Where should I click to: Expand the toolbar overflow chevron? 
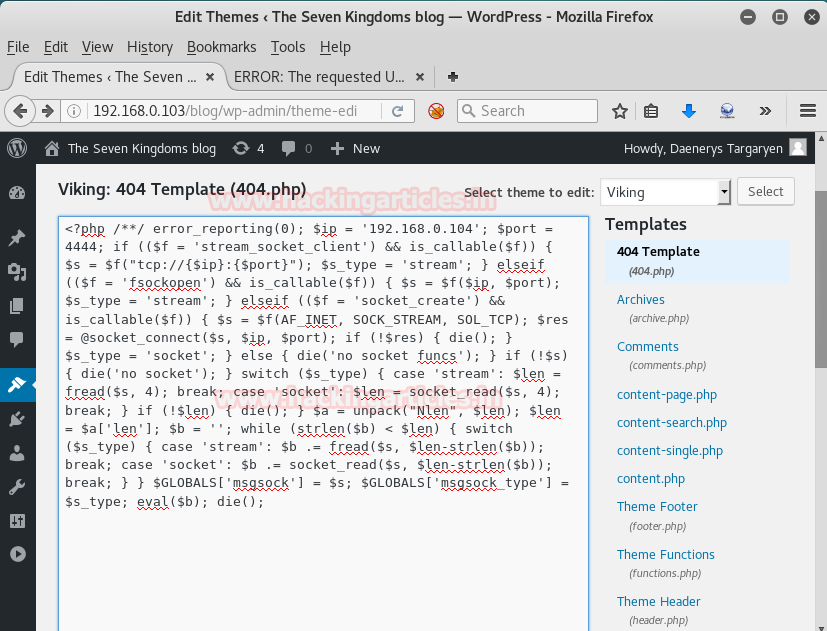(x=765, y=111)
